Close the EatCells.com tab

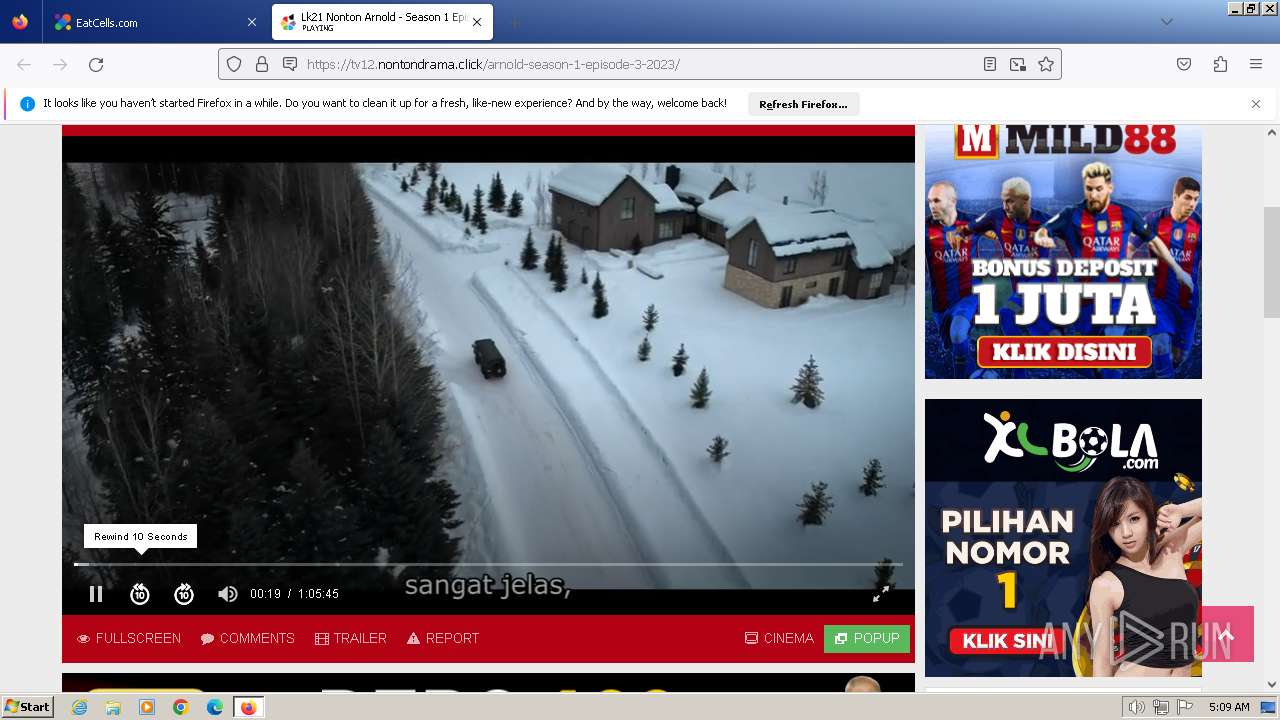(x=252, y=22)
